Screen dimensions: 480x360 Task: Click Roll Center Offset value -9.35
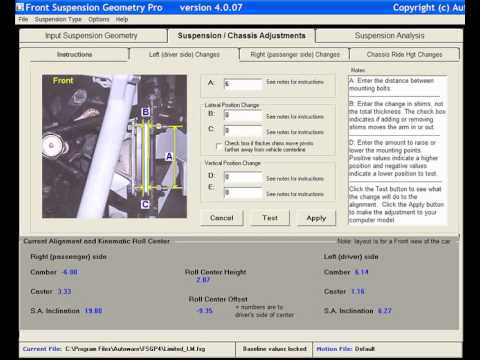205,311
